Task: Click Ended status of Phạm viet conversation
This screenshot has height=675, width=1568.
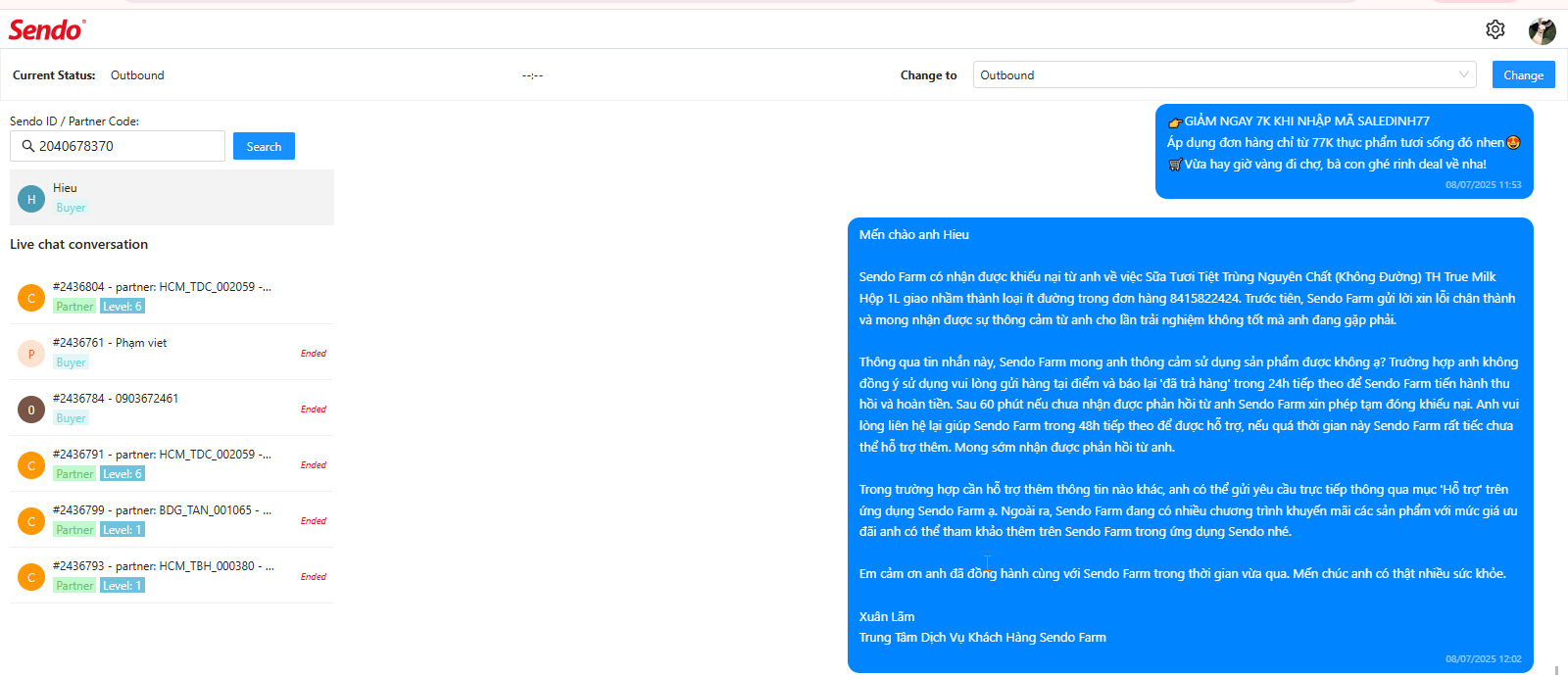Action: [x=314, y=354]
